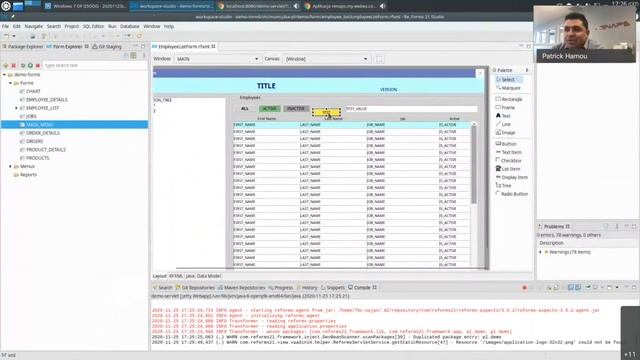Choose the Text palette tool
The height and width of the screenshot is (360, 640).
coord(503,116)
